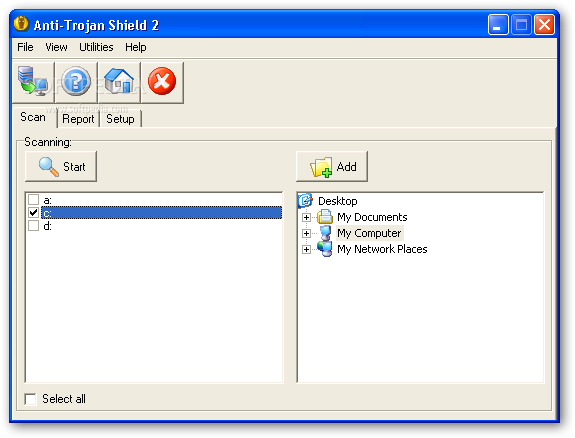Enable the Select all checkbox
The height and width of the screenshot is (438, 575).
click(30, 399)
